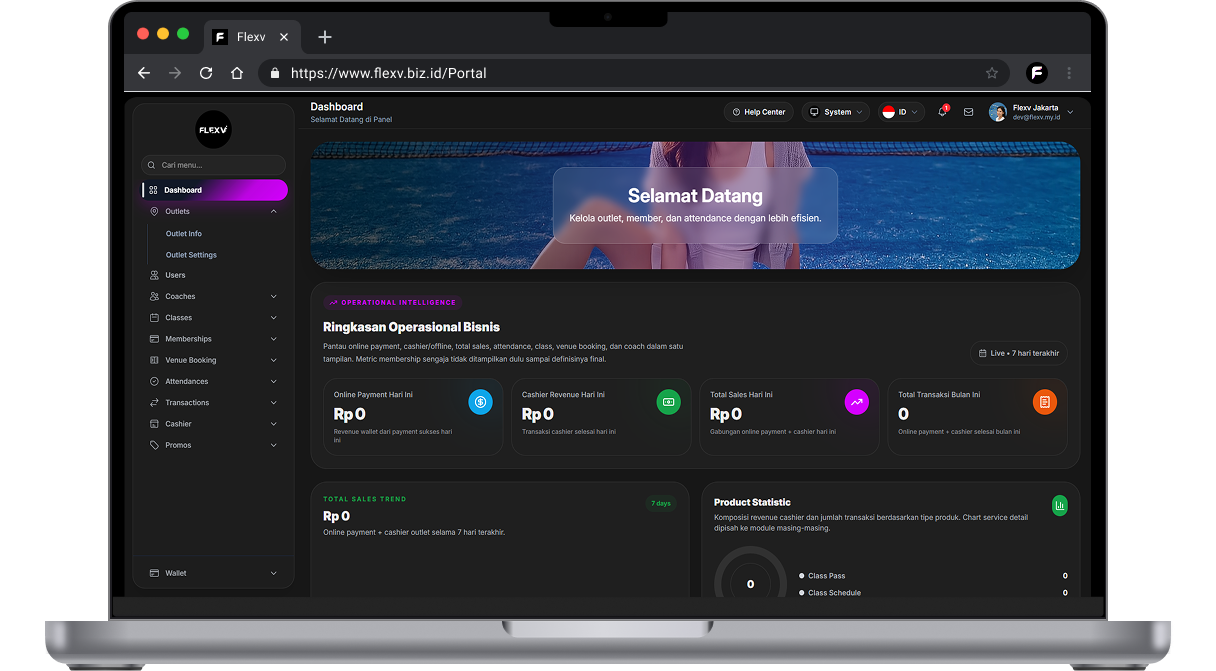
Task: Click the site lock icon in address bar
Action: pyautogui.click(x=274, y=73)
